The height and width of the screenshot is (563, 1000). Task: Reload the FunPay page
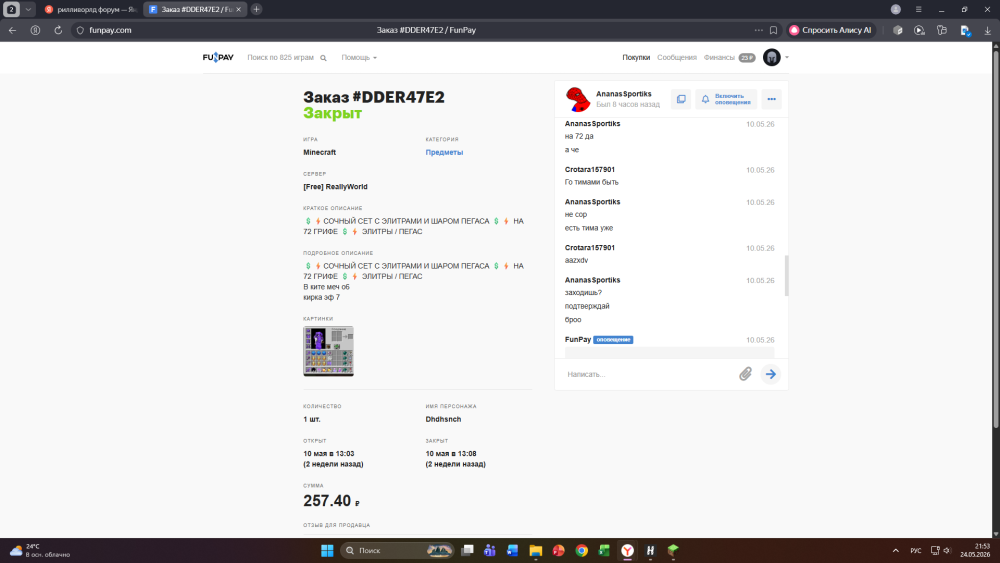click(x=58, y=30)
